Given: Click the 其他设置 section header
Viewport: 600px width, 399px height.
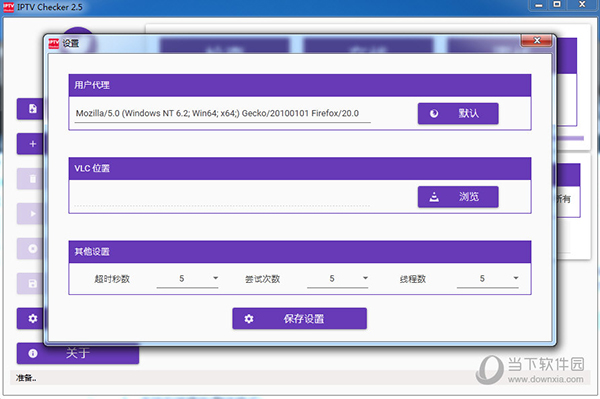Looking at the screenshot, I should (300, 252).
